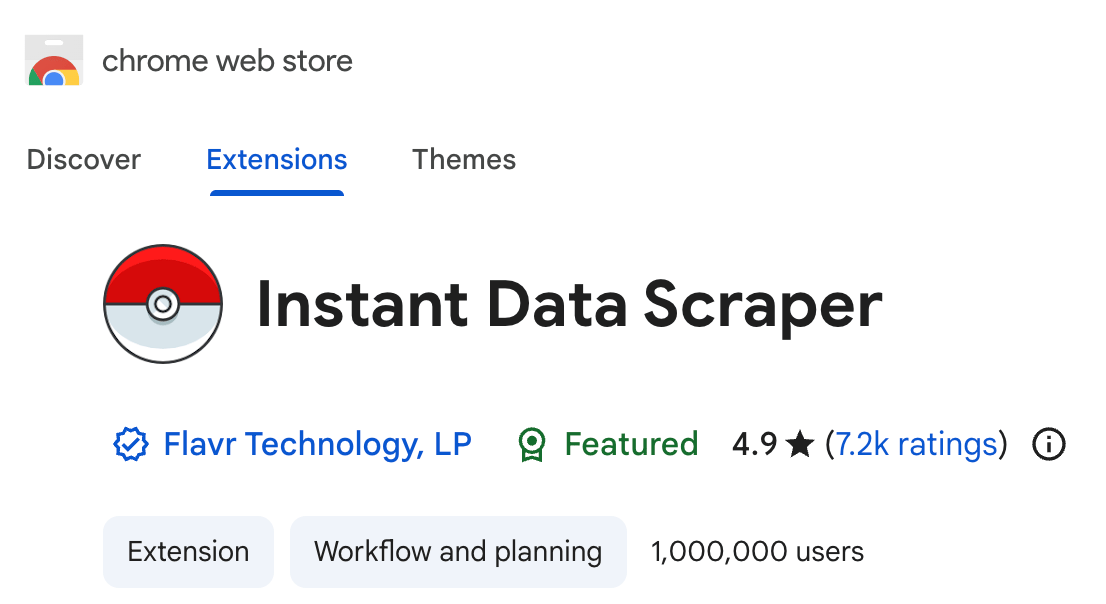View the 7.2k ratings link
The image size is (1106, 604).
(916, 445)
